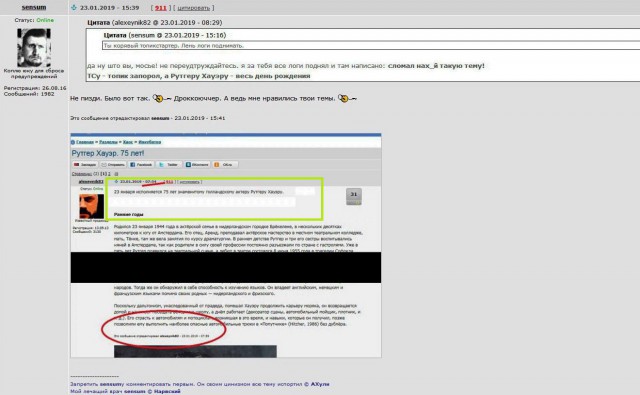This screenshot has width=640, height=395.
Task: Click the user title 'Копию кину для сброса предупреждений'
Action: [x=34, y=73]
